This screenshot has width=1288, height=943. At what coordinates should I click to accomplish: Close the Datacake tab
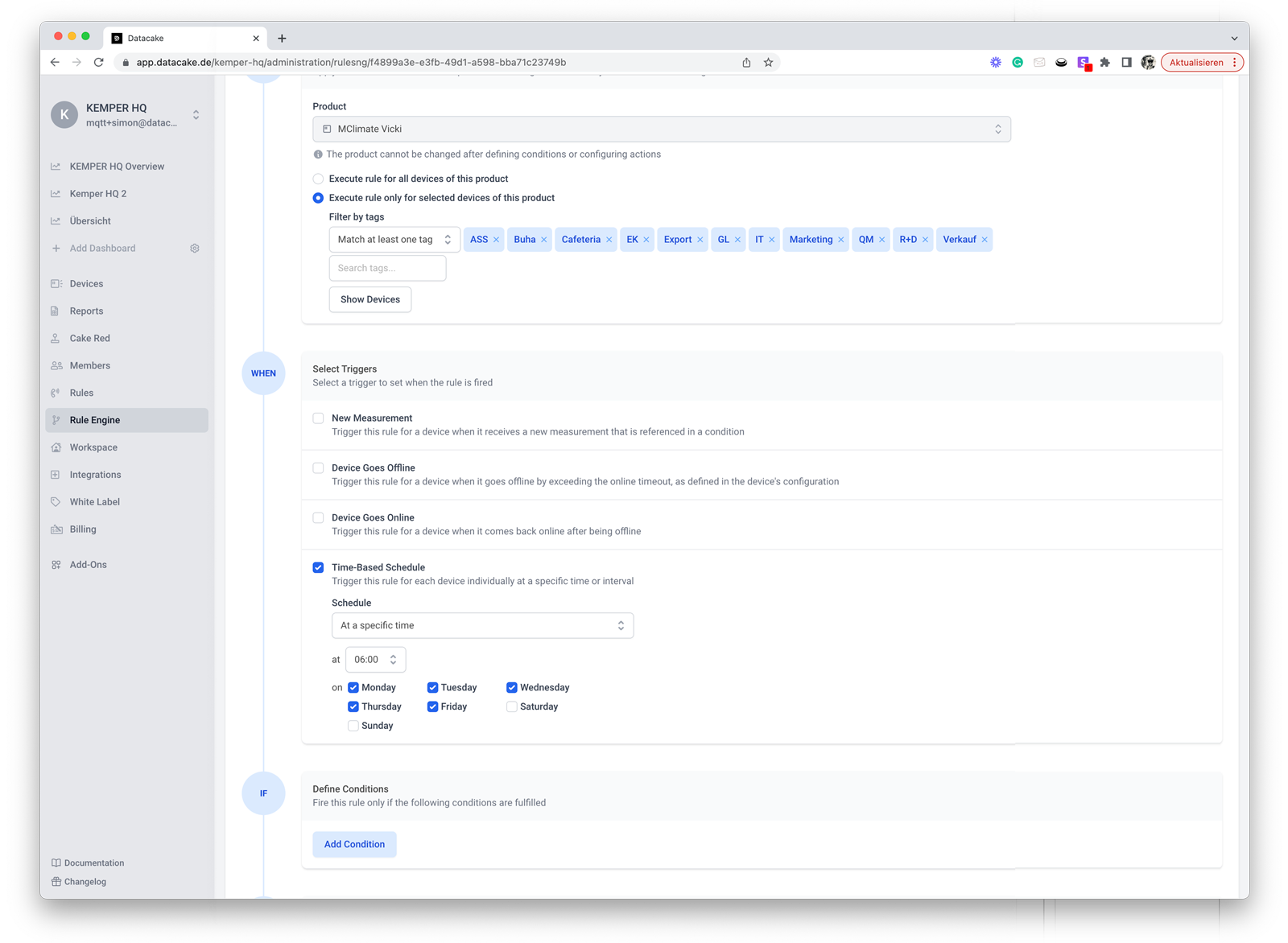[256, 38]
